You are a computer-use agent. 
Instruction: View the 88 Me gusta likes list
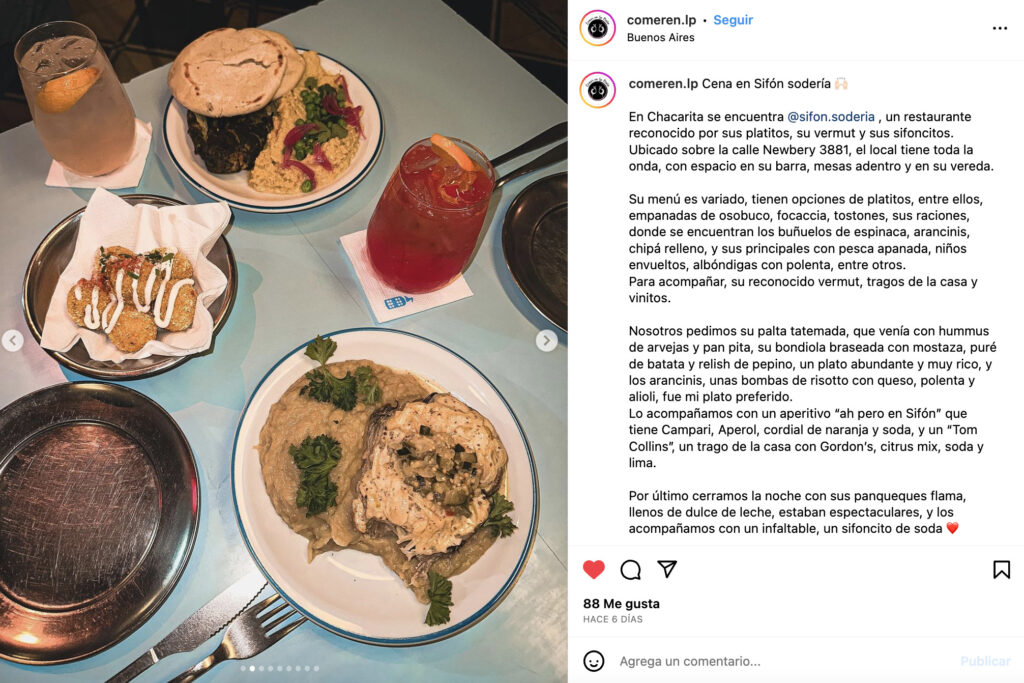tap(621, 604)
